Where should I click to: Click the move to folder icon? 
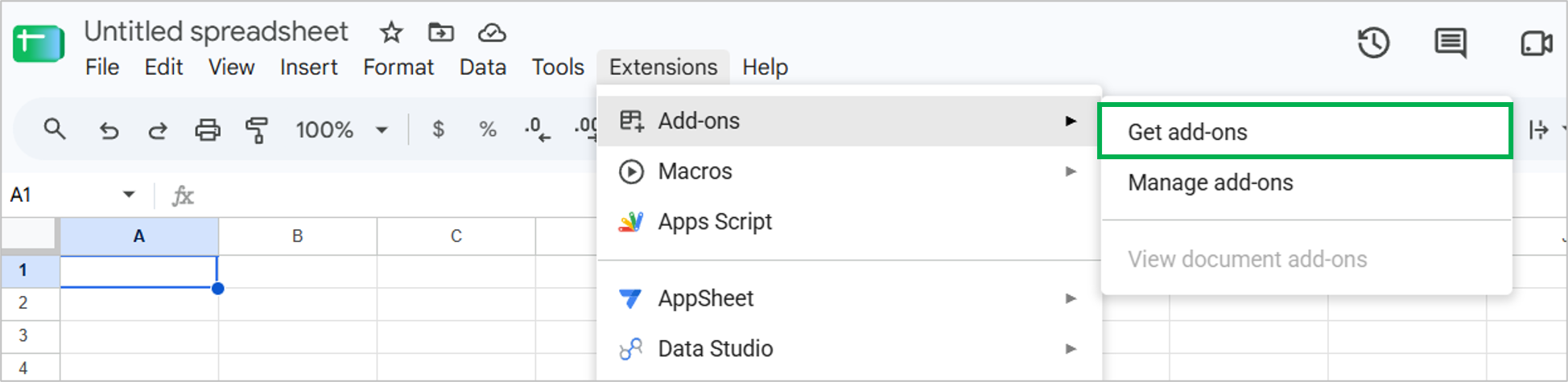pos(440,32)
